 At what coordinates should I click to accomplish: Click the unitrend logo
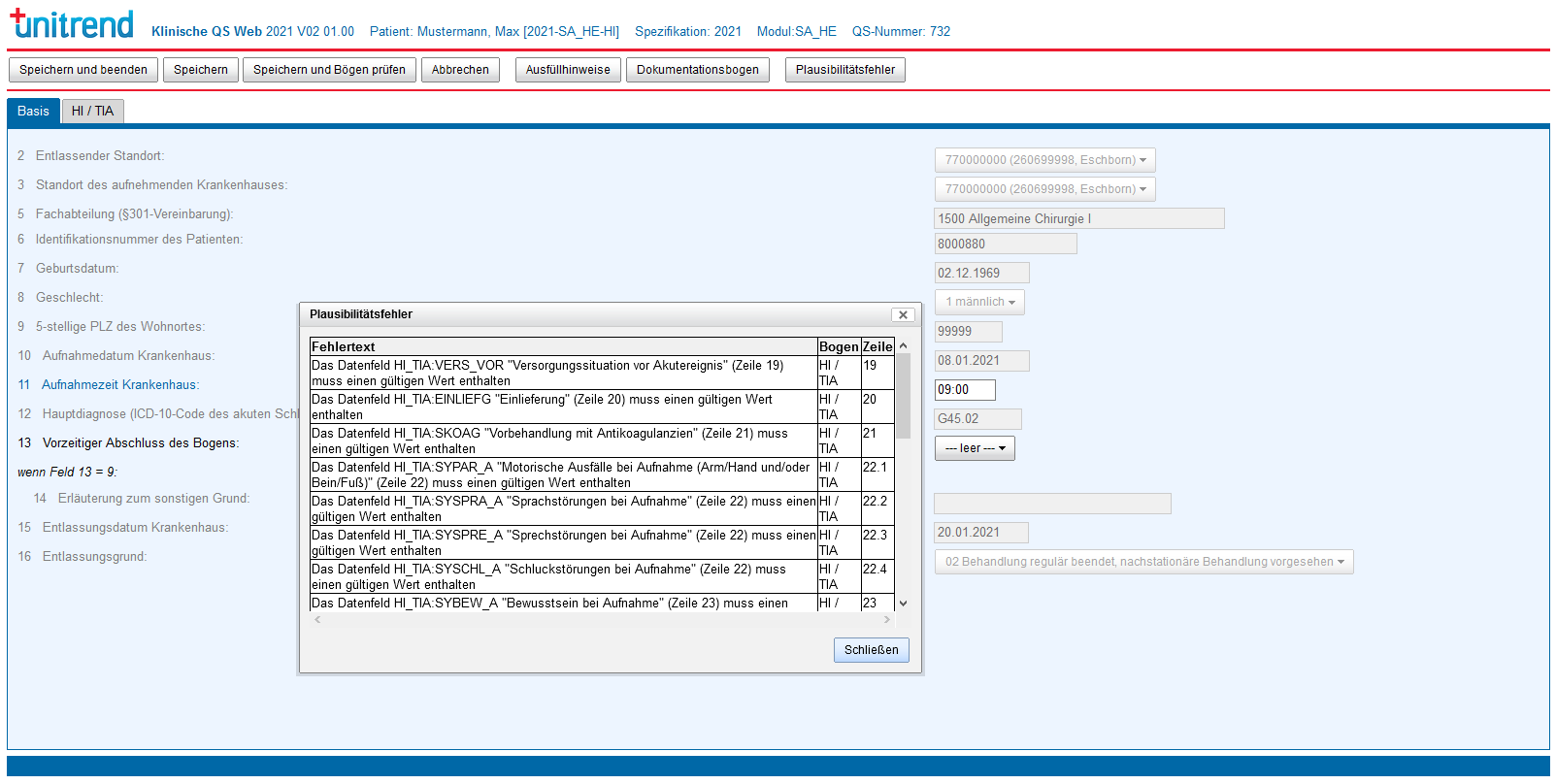point(72,23)
